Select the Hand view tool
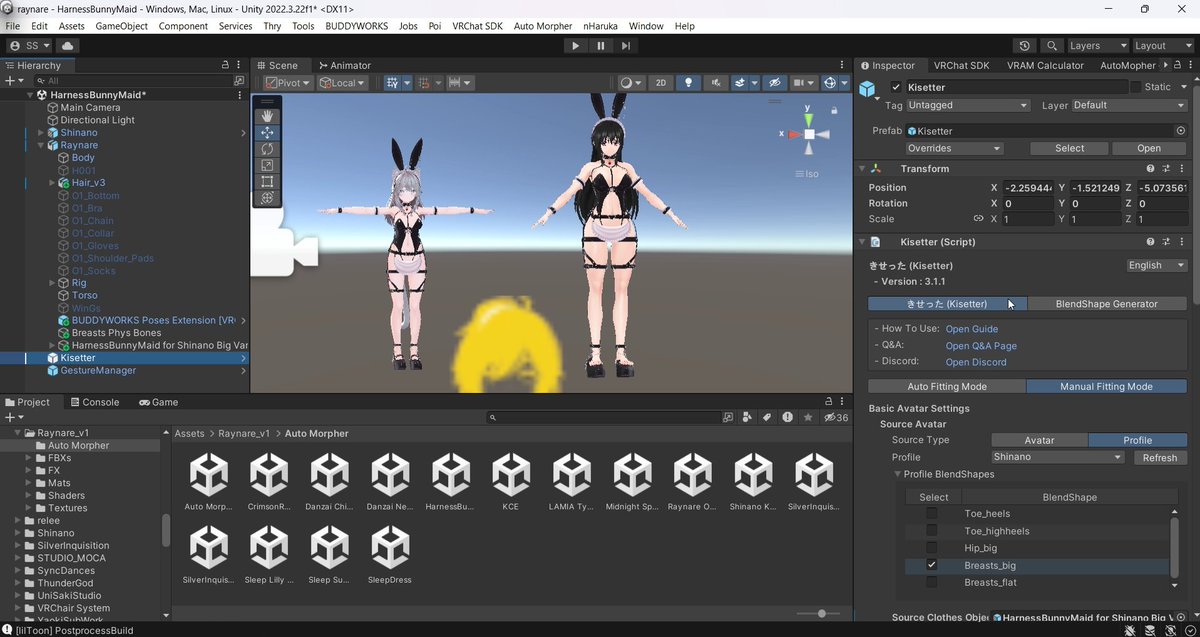 tap(267, 116)
